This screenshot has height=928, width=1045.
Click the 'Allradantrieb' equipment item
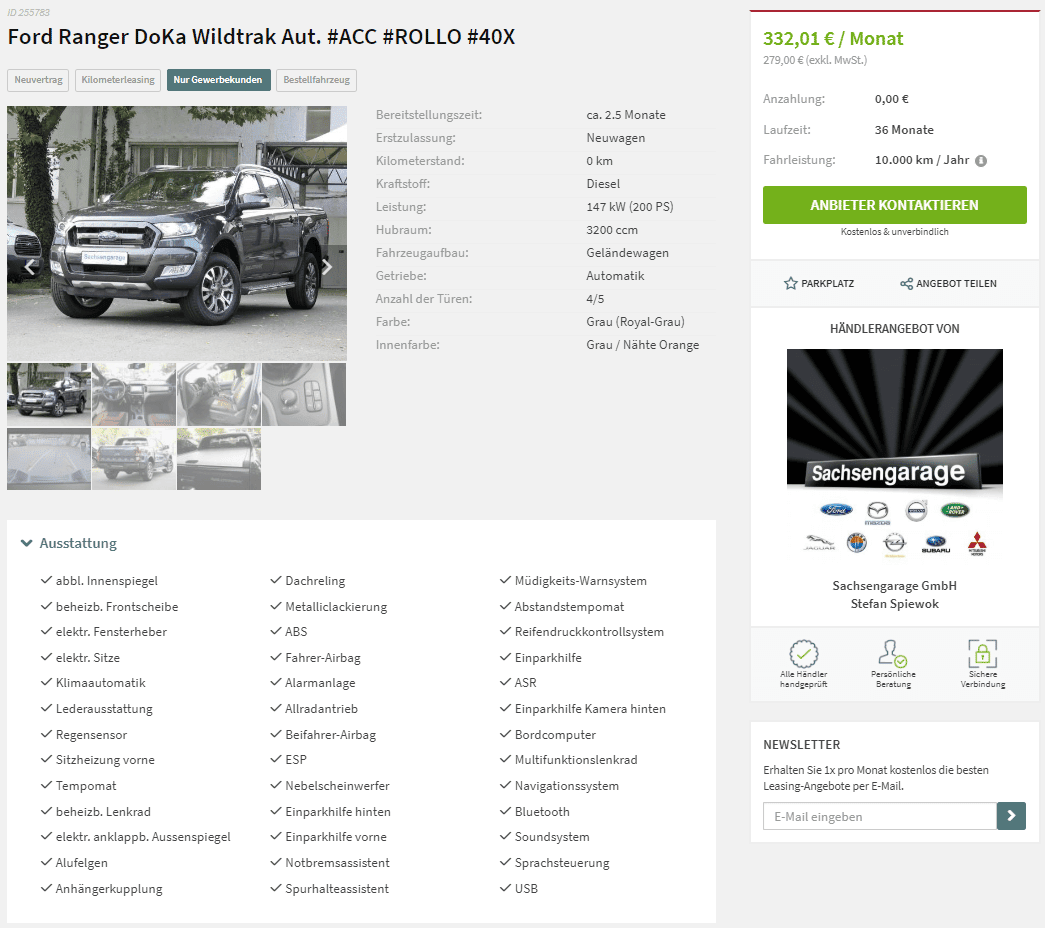[321, 709]
